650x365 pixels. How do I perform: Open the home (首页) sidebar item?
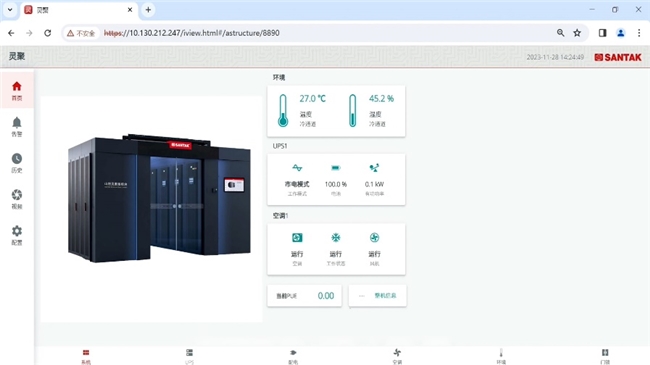click(17, 90)
